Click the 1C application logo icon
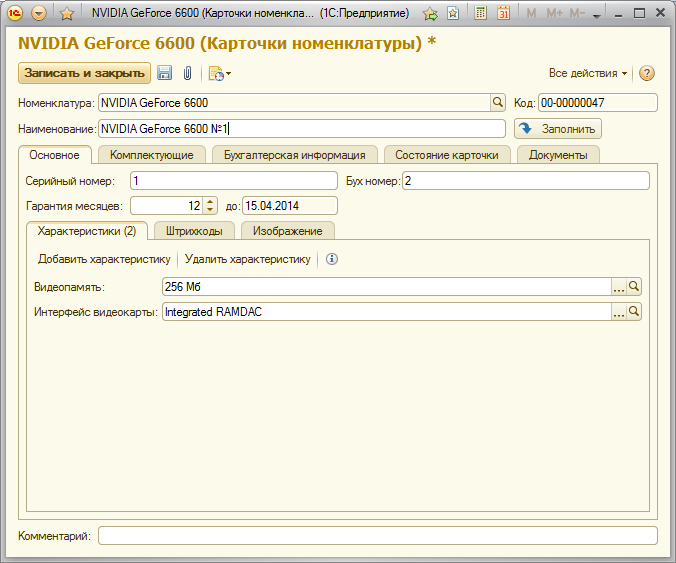 click(x=15, y=13)
